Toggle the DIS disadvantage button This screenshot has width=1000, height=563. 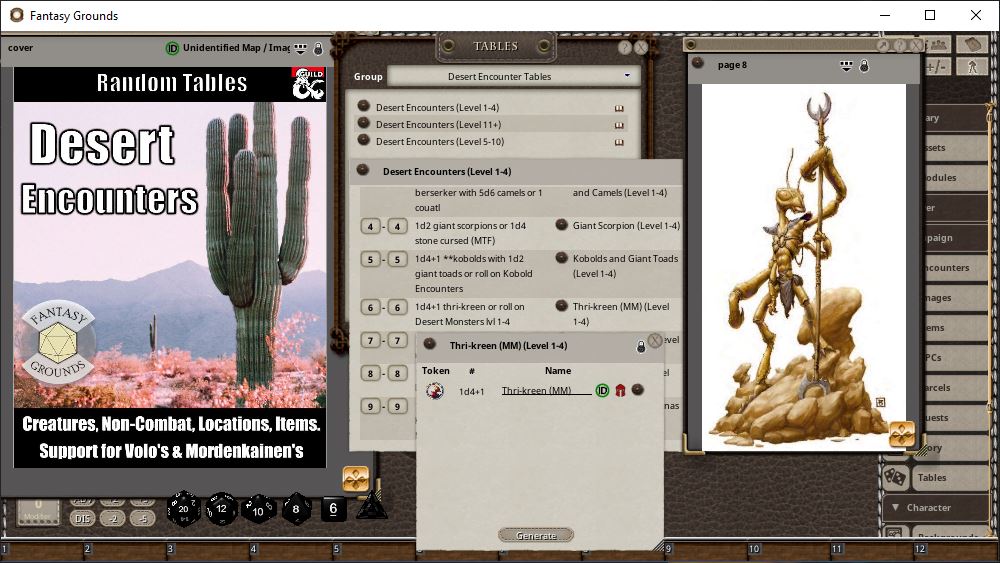coord(82,518)
